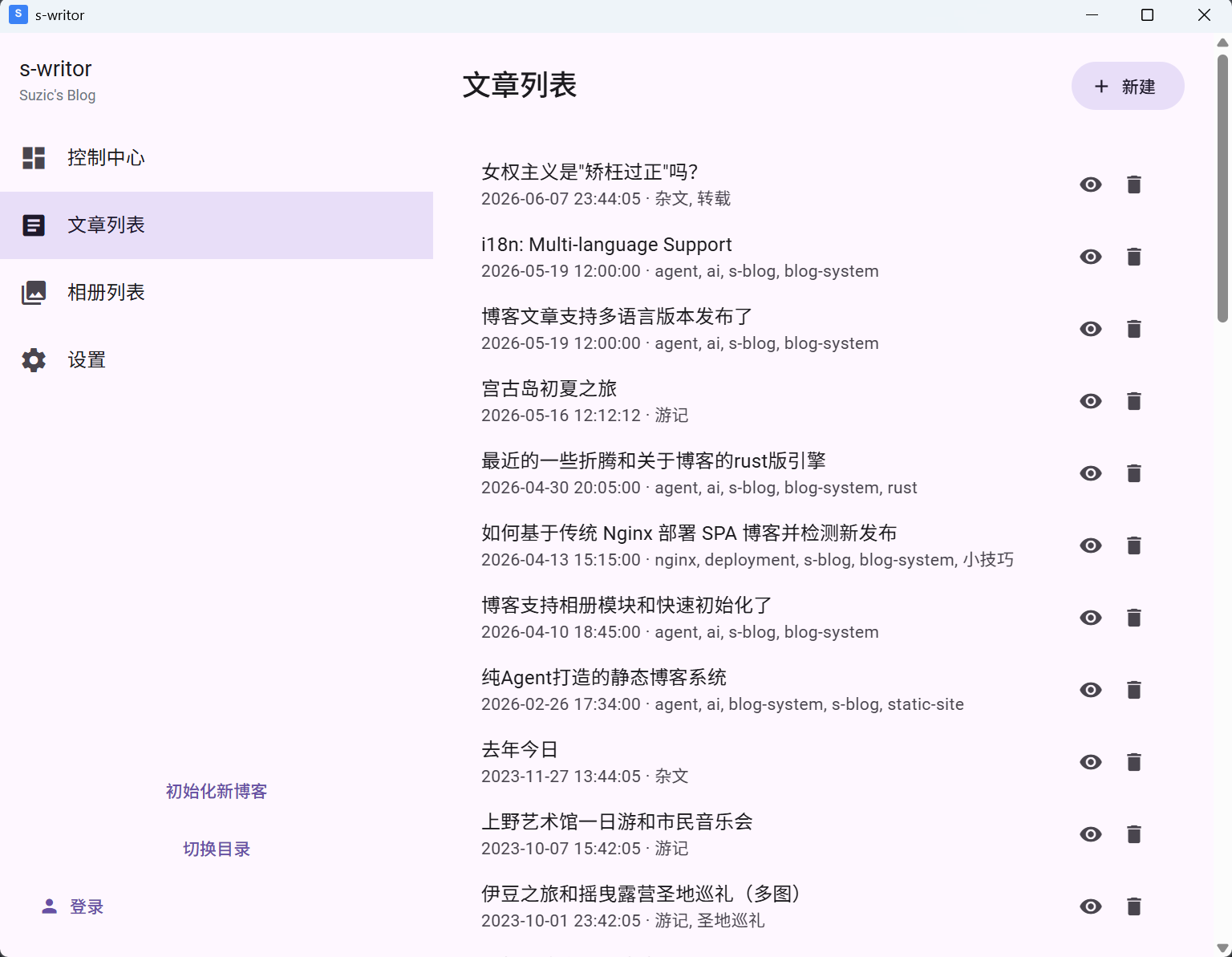Click eye icon for 博客支持相册模块和快速初始化了

pos(1091,618)
